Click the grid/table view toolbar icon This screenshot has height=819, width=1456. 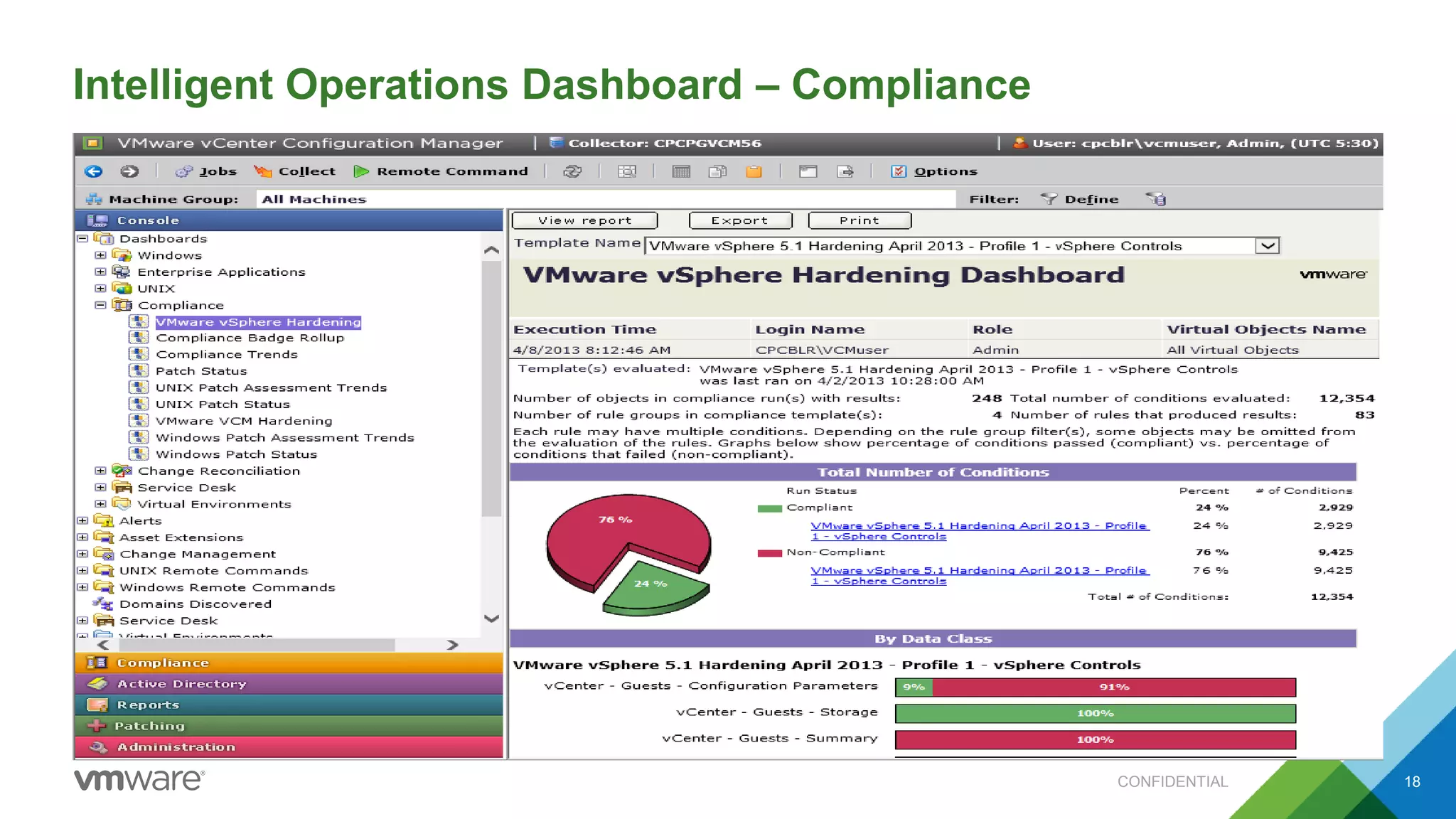(x=681, y=171)
